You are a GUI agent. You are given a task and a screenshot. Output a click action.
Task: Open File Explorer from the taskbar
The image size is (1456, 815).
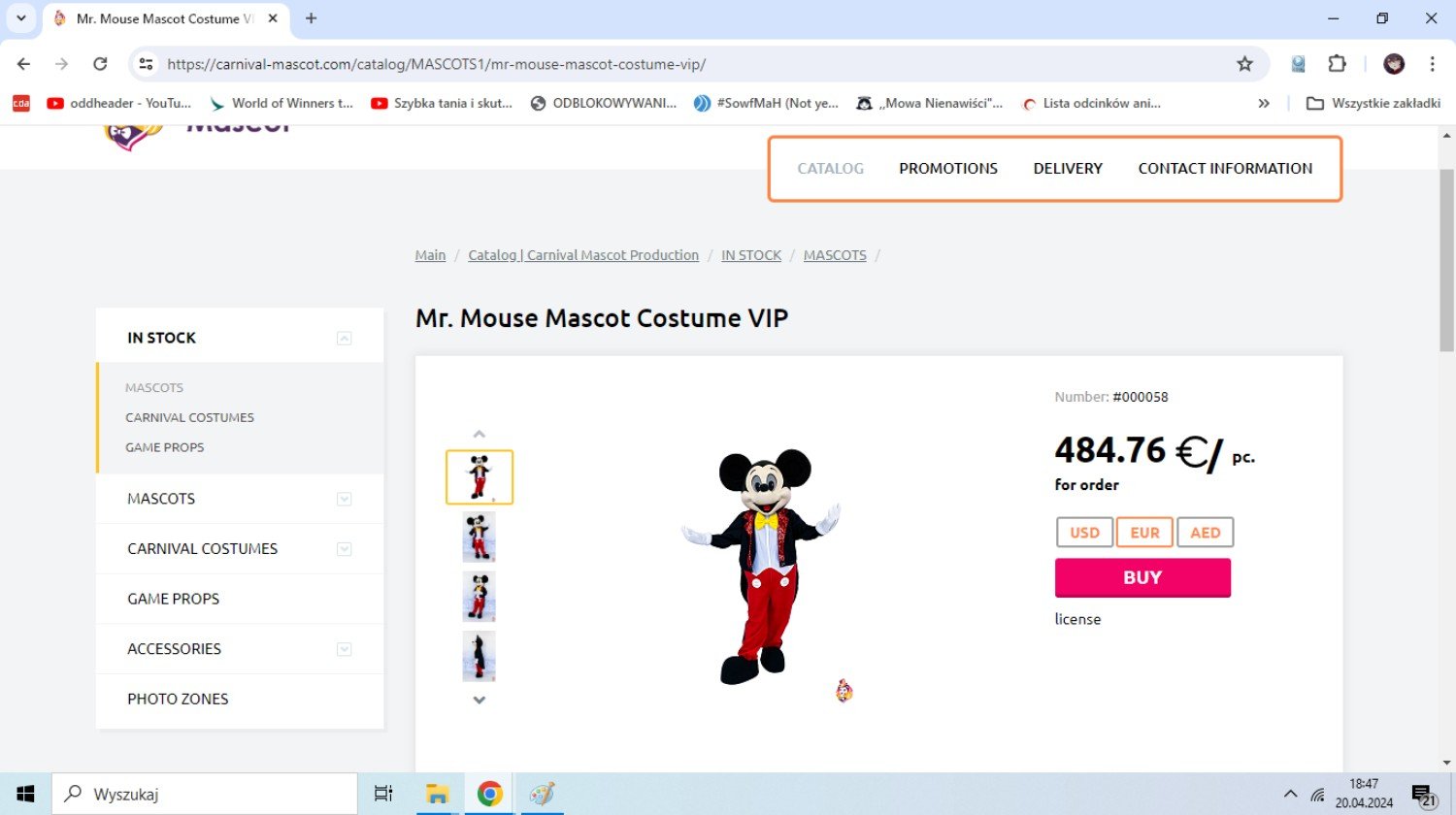pos(437,794)
